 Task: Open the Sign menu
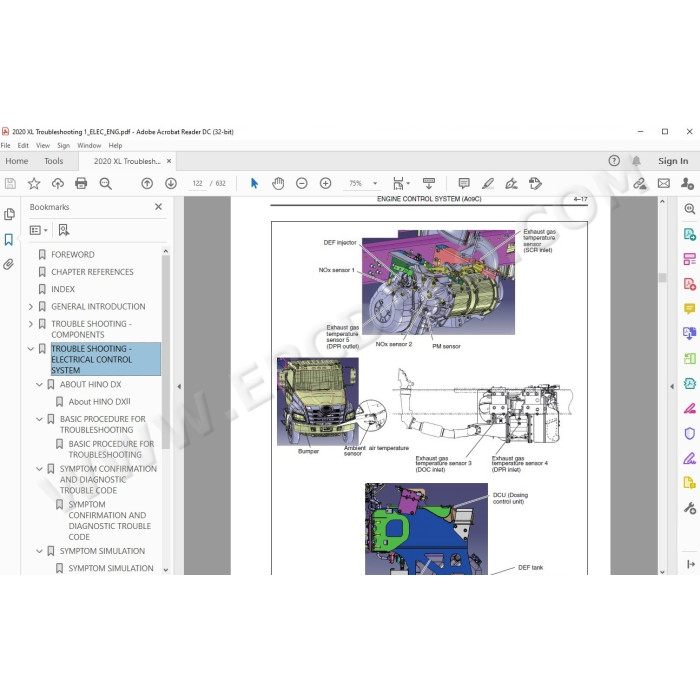coord(63,146)
